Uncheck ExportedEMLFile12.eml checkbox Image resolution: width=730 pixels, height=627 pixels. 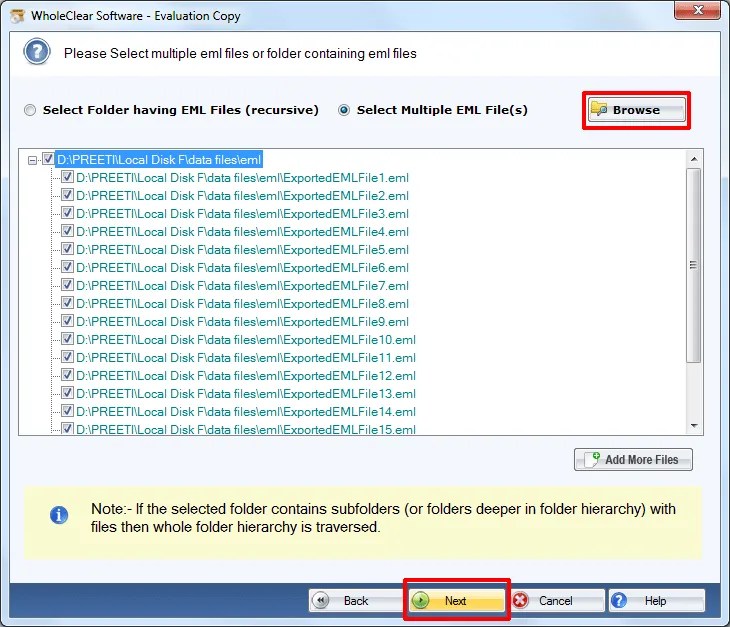pyautogui.click(x=68, y=375)
